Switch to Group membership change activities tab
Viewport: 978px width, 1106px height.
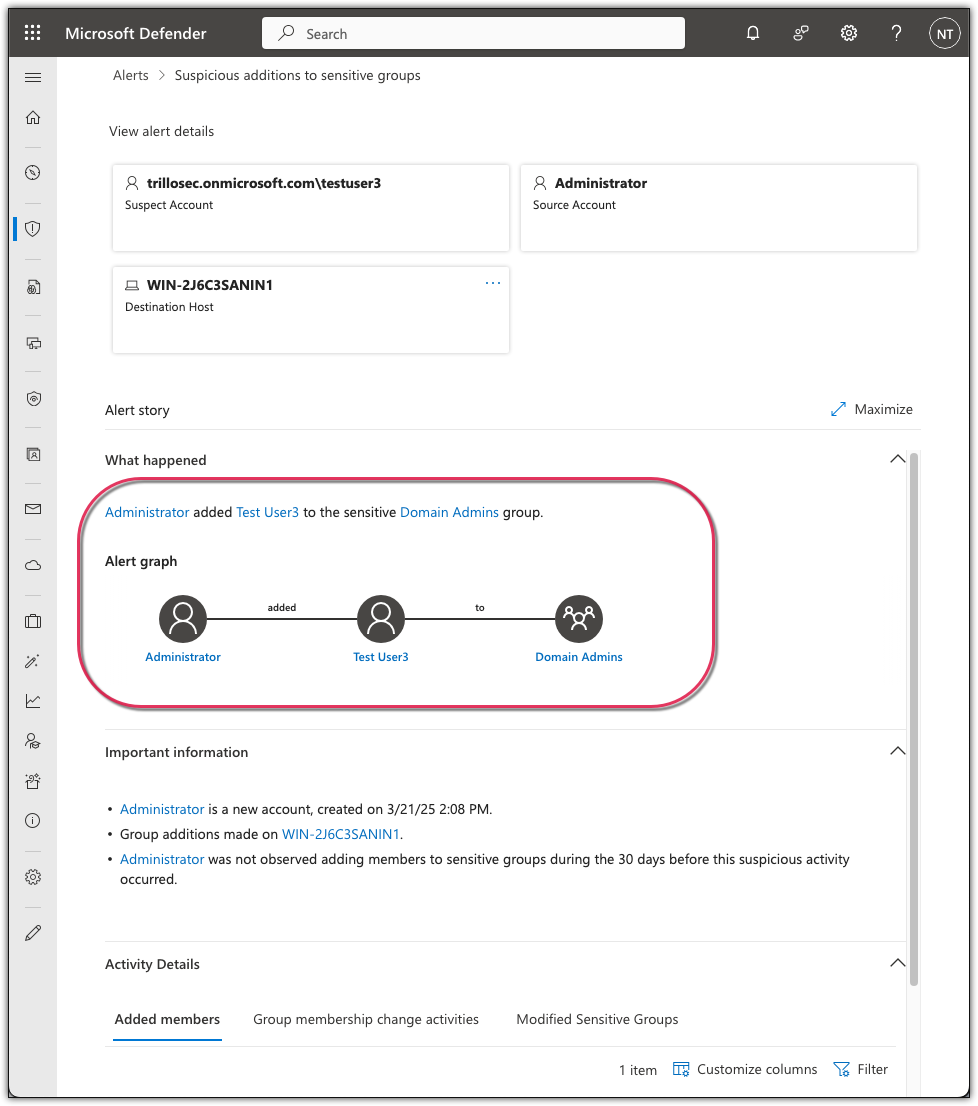(x=366, y=1020)
